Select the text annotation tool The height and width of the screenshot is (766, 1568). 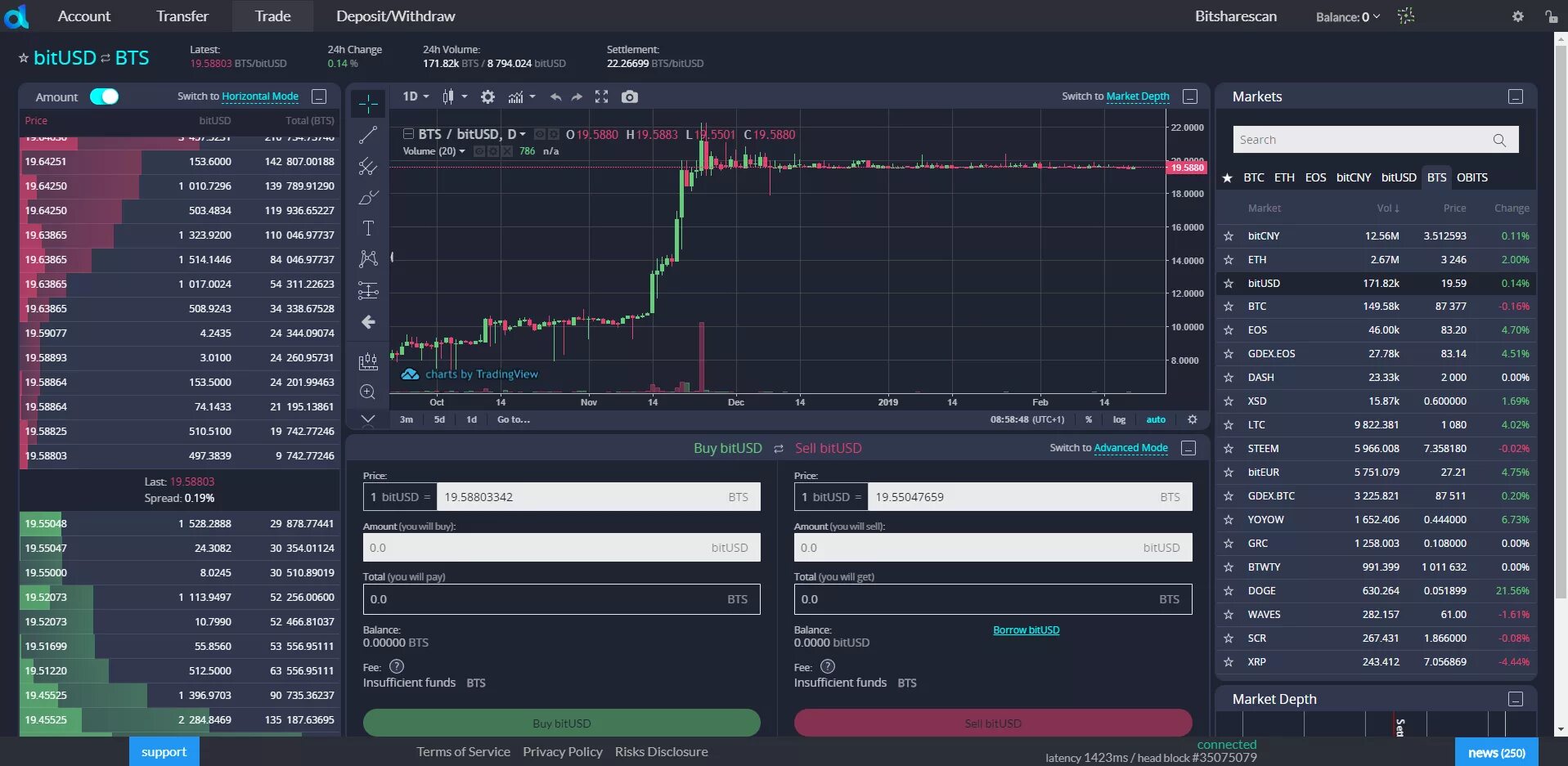click(367, 229)
